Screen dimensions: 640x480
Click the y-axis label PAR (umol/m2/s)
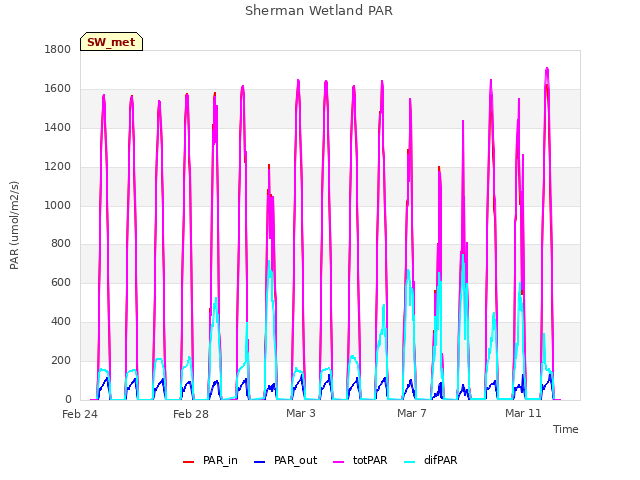click(x=14, y=225)
